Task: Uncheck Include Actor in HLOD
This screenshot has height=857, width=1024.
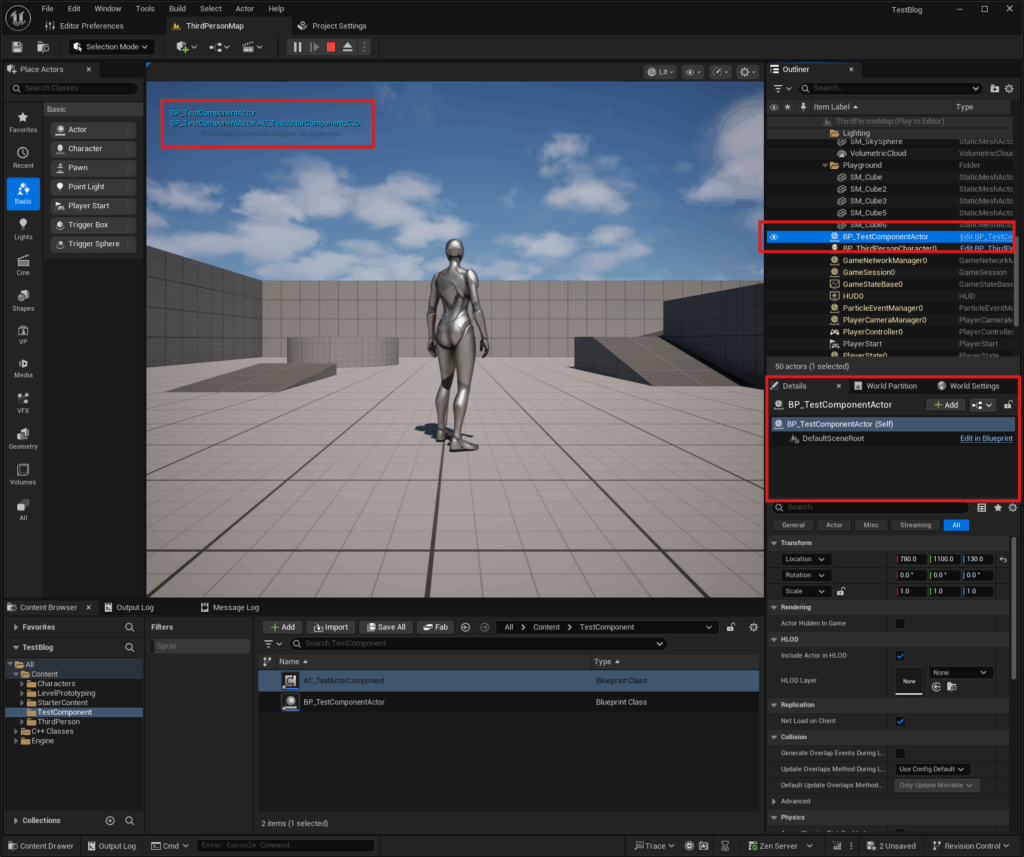Action: [x=900, y=656]
